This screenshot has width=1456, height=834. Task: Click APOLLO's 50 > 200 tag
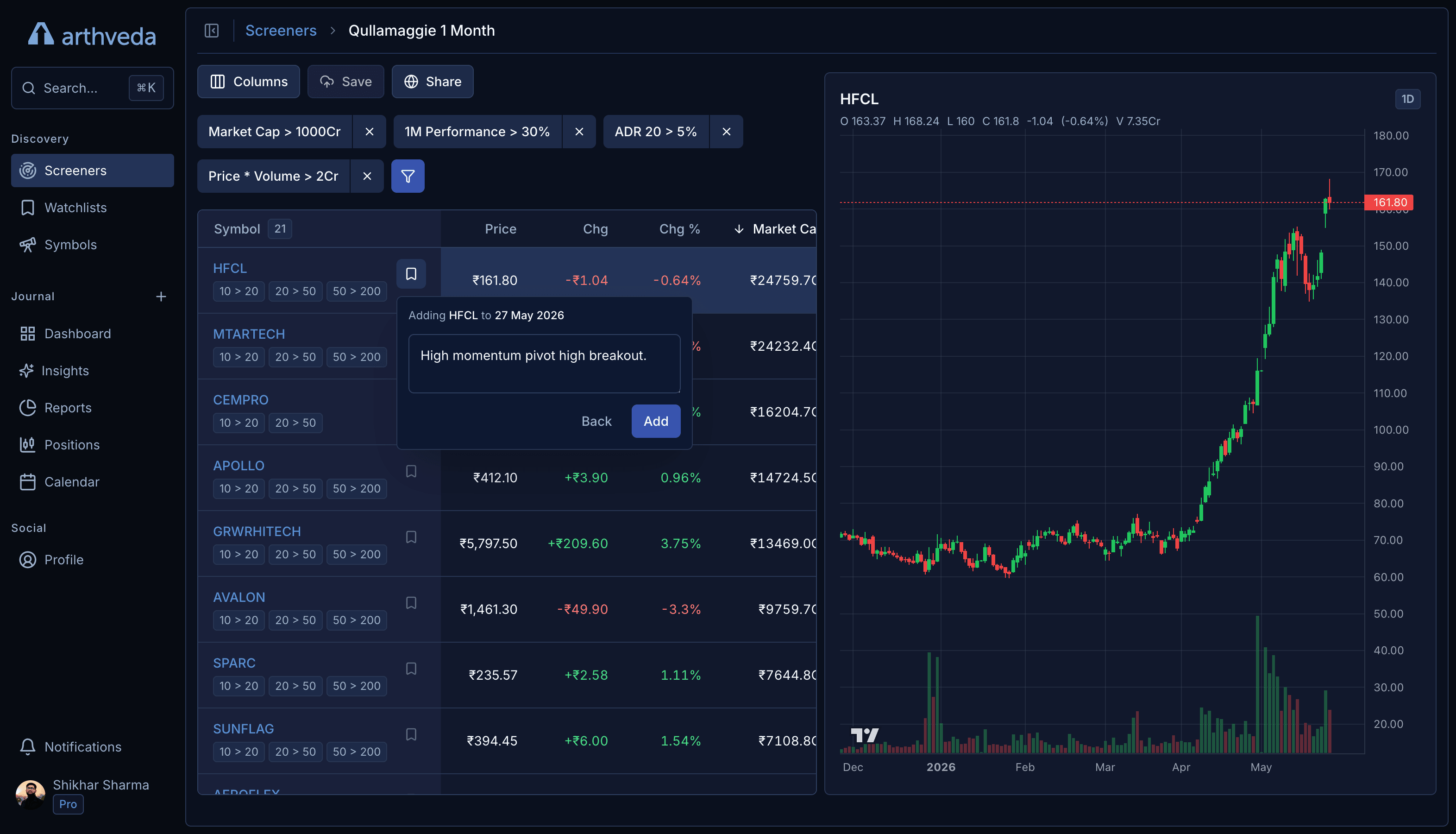[357, 489]
